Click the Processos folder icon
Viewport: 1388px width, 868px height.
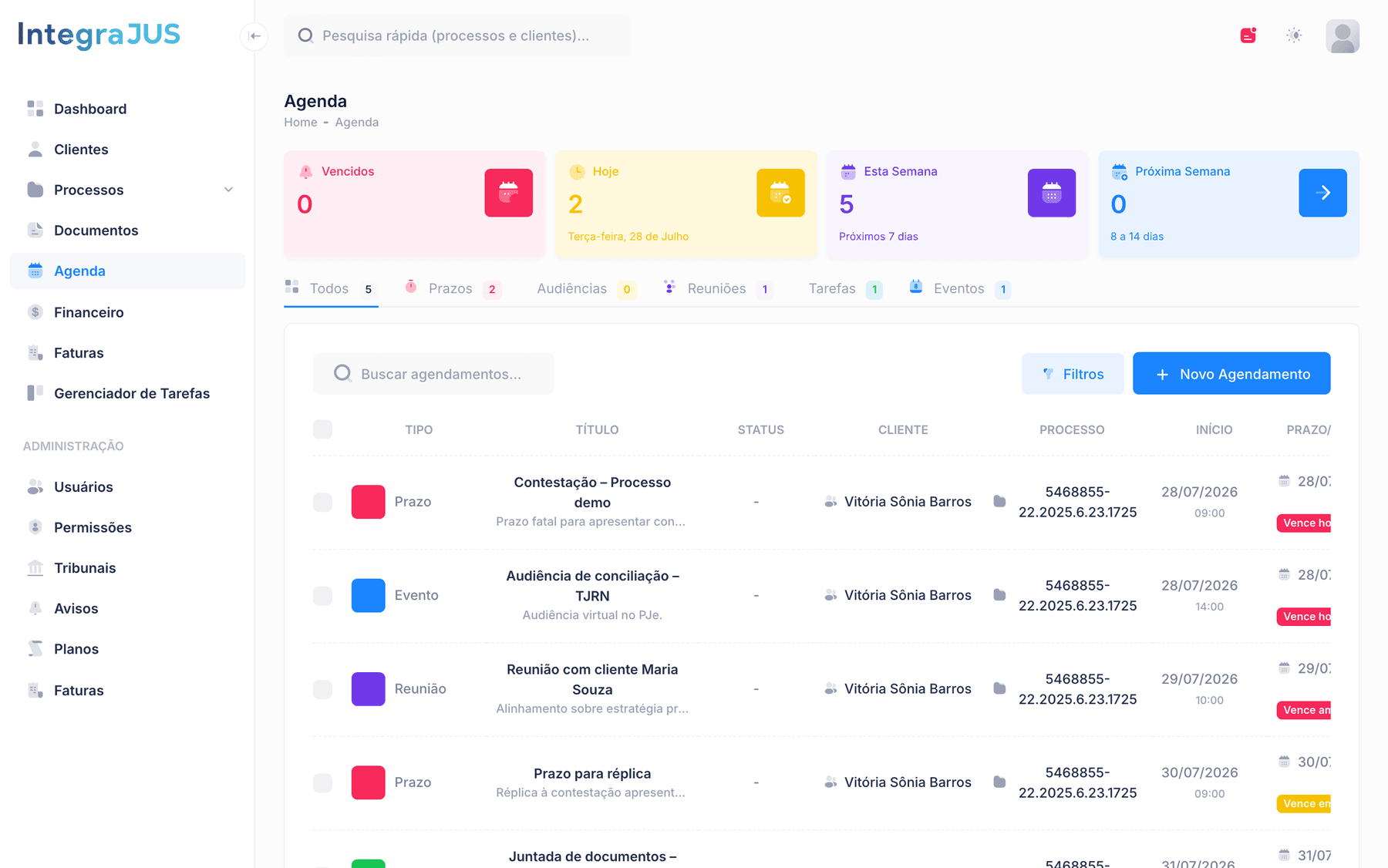[x=35, y=190]
